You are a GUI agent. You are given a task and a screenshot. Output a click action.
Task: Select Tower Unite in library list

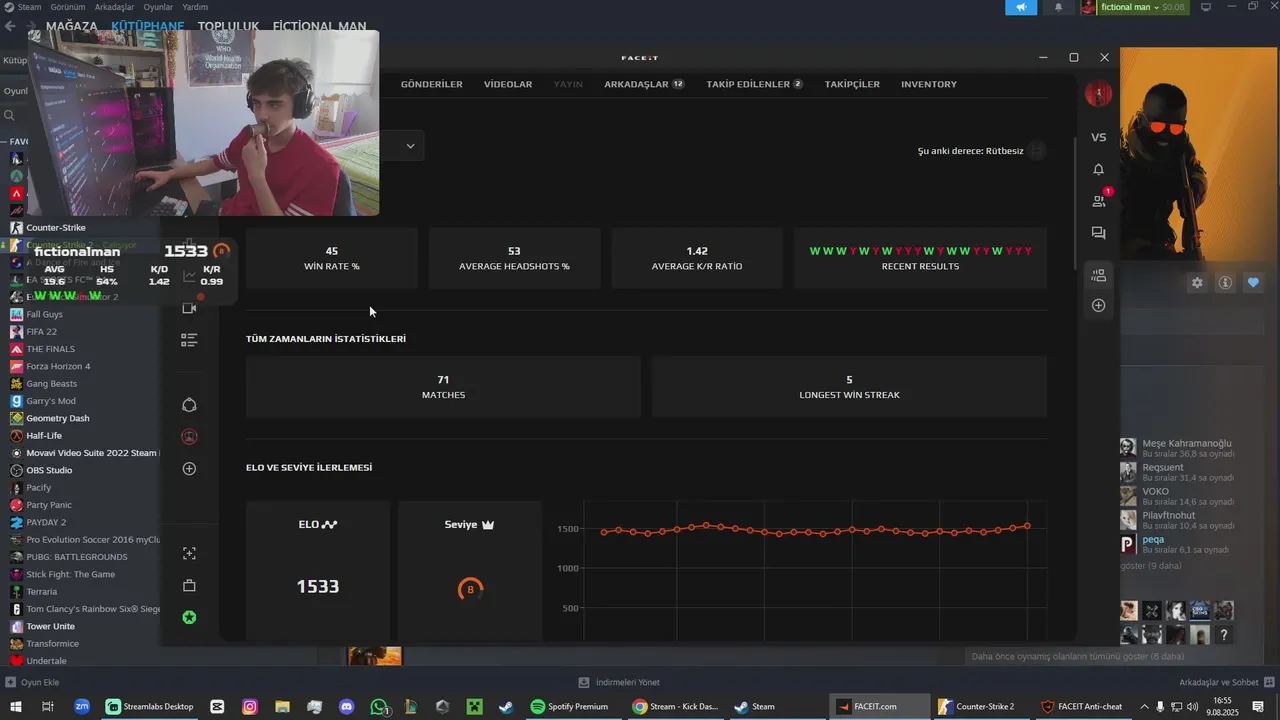click(x=50, y=626)
